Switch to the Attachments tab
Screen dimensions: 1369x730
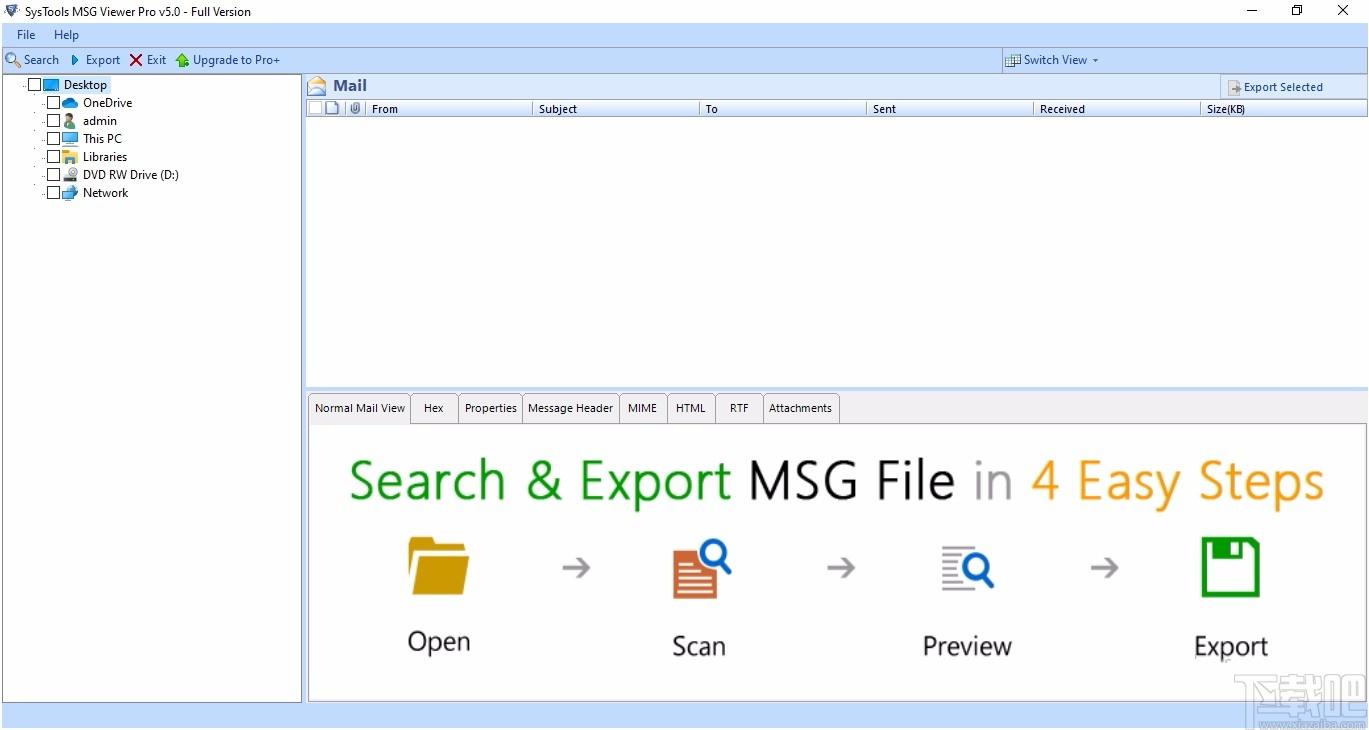coord(800,408)
